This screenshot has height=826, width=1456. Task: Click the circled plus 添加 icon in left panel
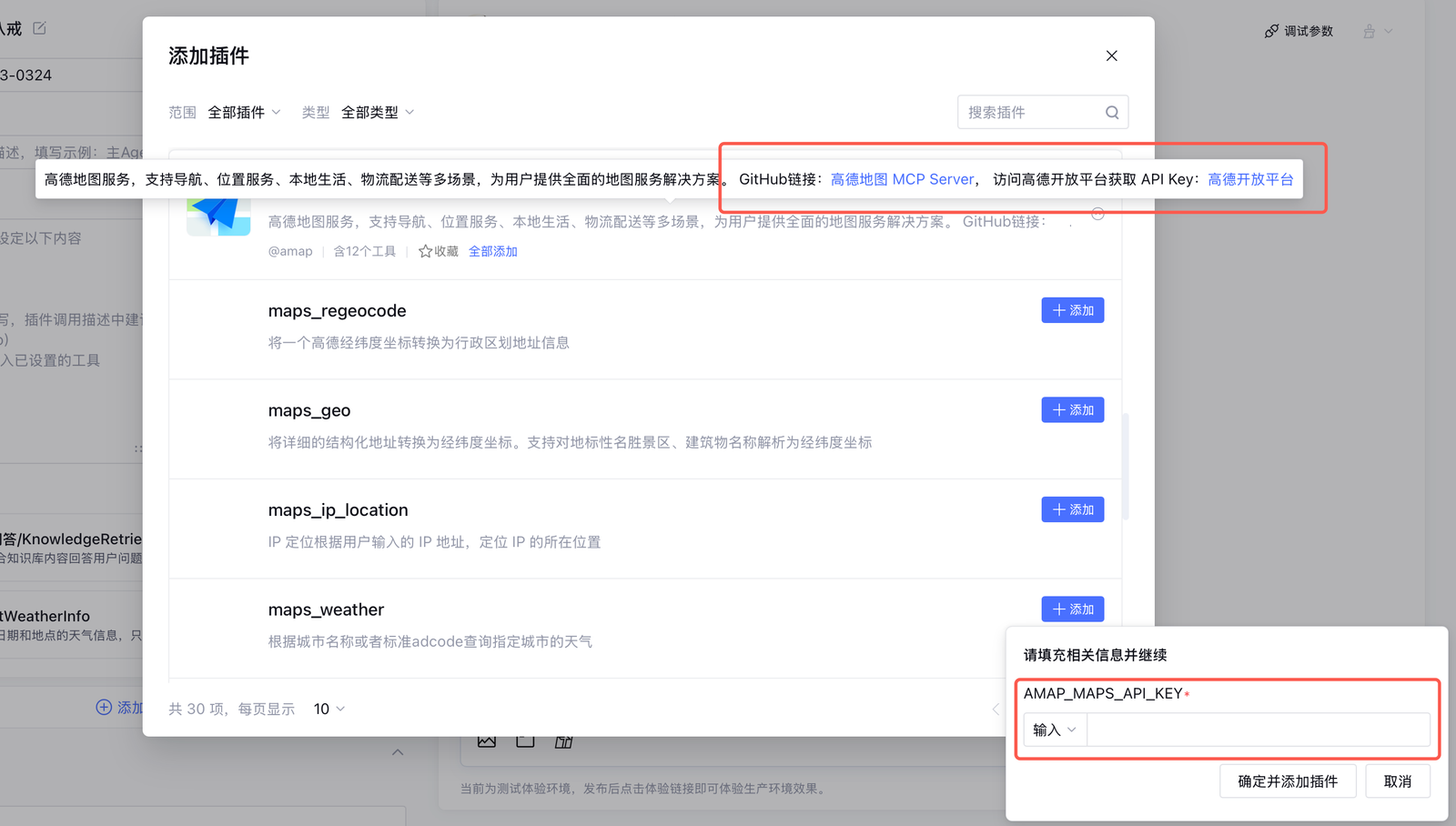pos(104,707)
